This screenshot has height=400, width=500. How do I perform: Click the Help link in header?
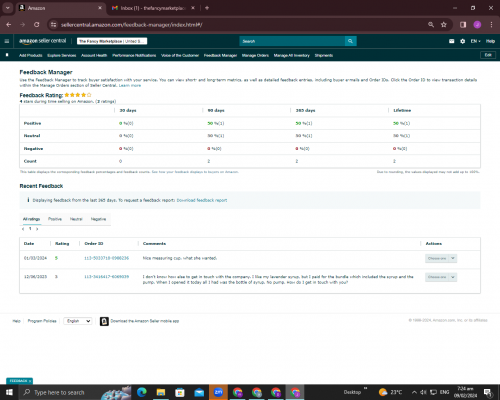tap(490, 41)
